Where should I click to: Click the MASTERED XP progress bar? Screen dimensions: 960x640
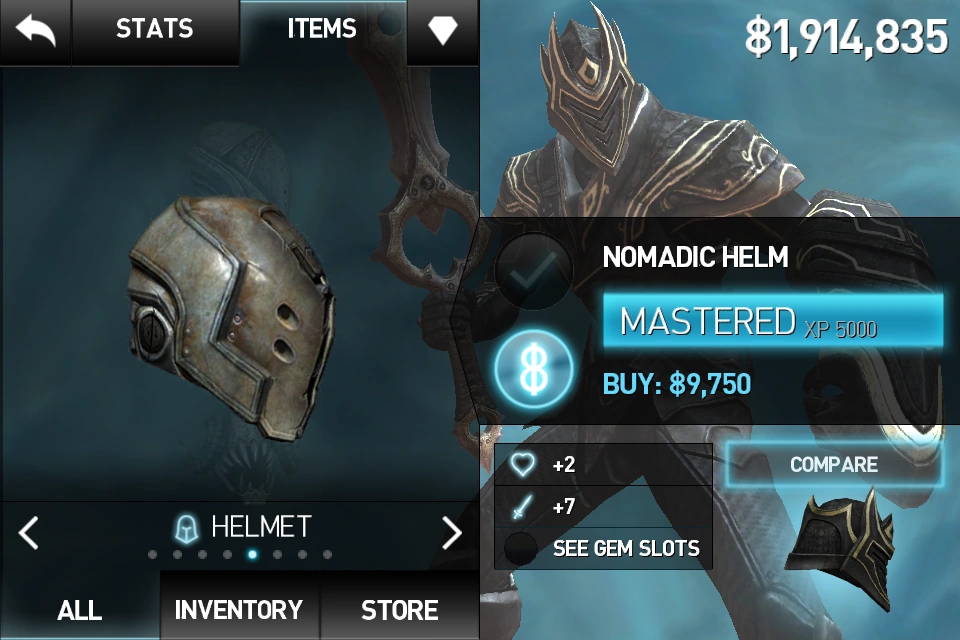pyautogui.click(x=773, y=322)
